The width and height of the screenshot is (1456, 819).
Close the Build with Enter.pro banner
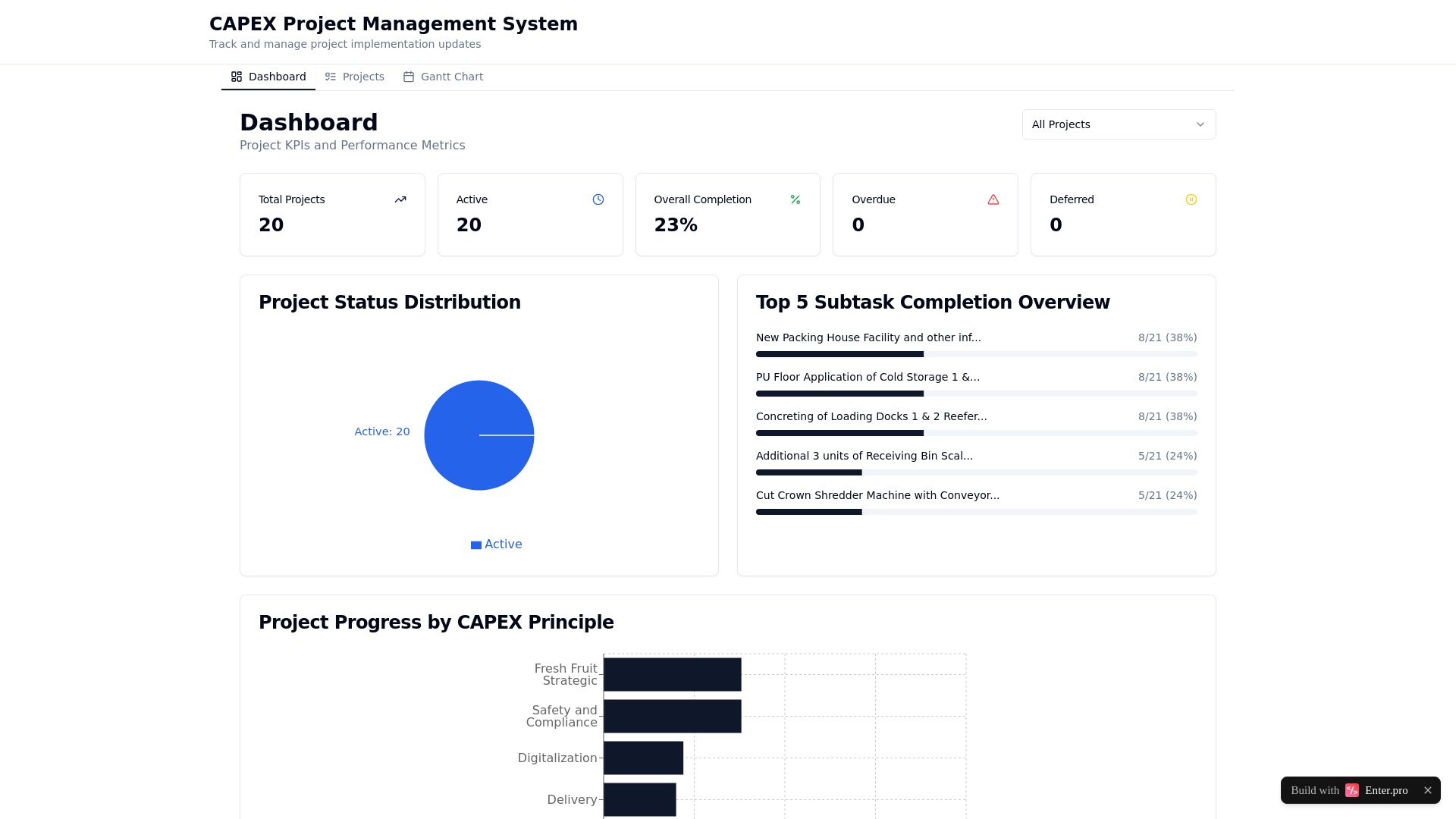point(1428,790)
